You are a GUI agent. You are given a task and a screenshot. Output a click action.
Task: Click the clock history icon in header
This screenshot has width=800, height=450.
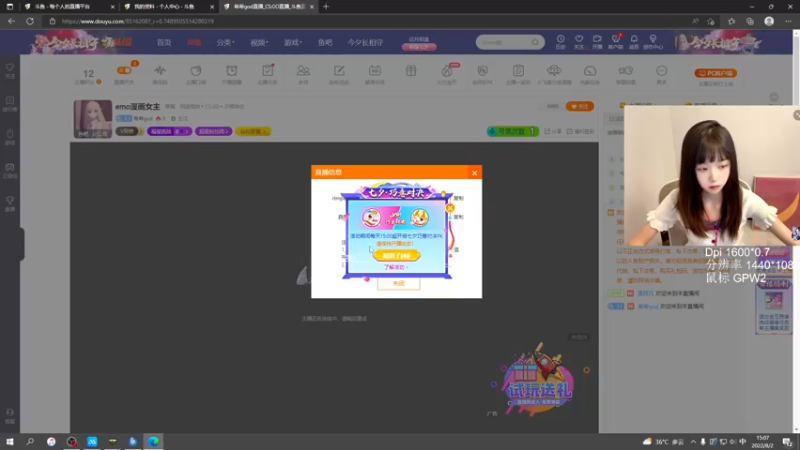tap(560, 39)
